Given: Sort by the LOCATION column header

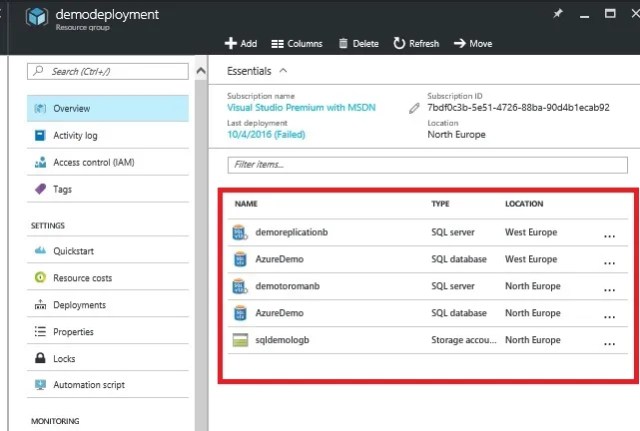Looking at the screenshot, I should [x=524, y=204].
